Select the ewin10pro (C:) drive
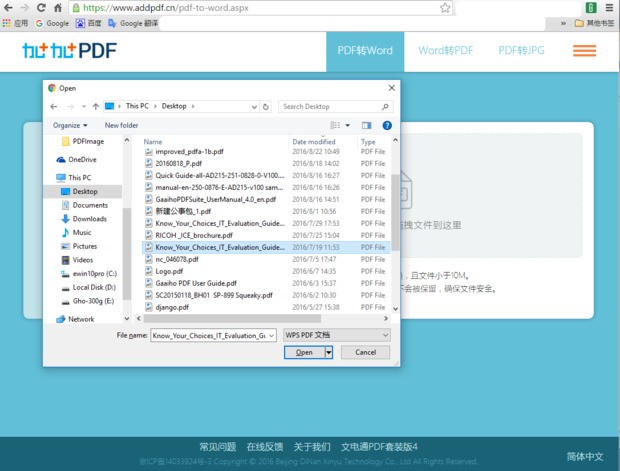Screen dimensions: 620x471 tap(89, 273)
